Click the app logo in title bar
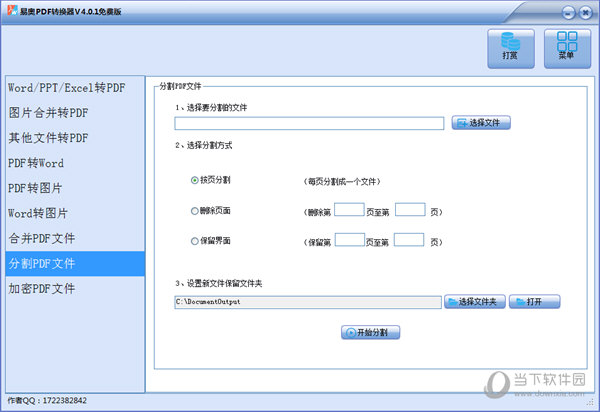600x412 pixels. click(x=12, y=10)
